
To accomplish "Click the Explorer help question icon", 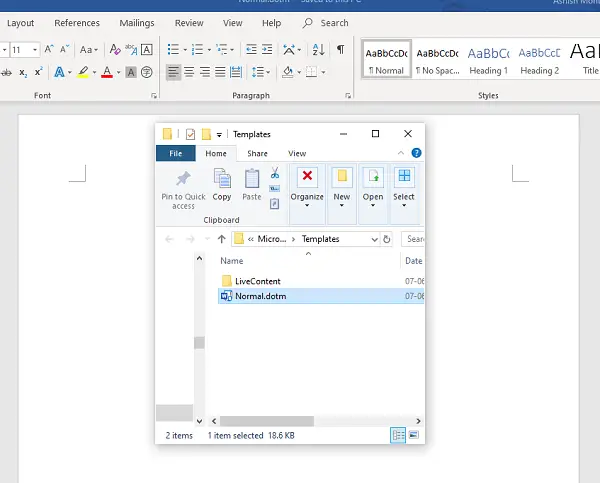I will pyautogui.click(x=416, y=153).
